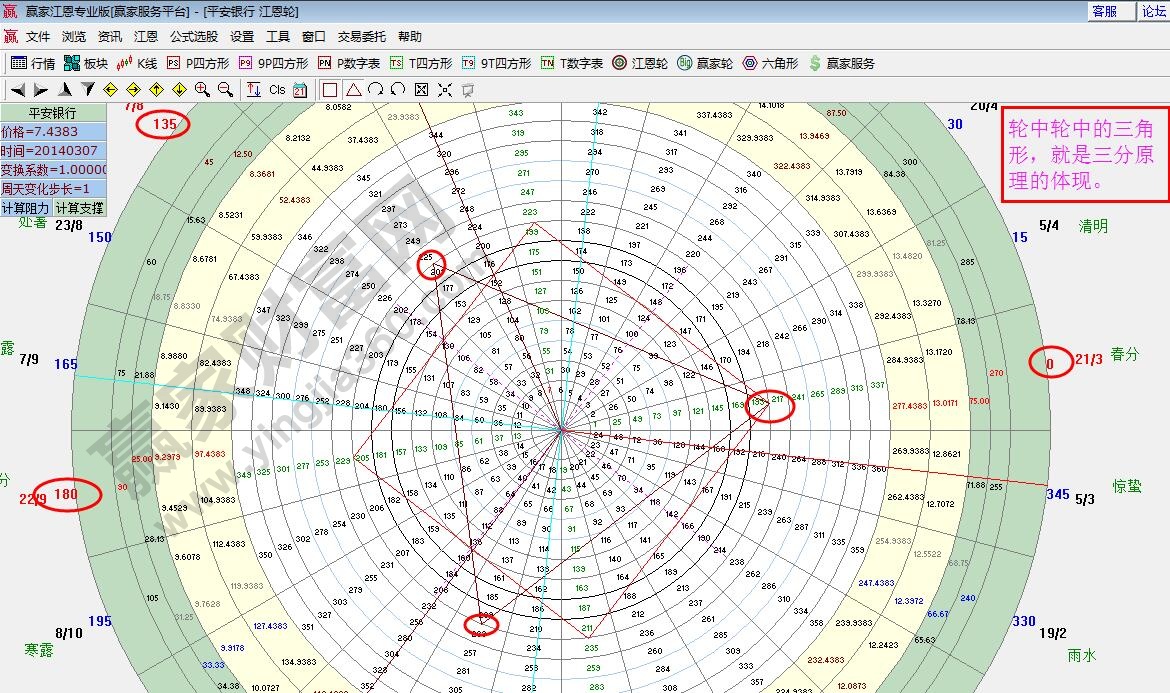Click the Cls clear button
Viewport: 1170px width, 693px height.
tap(277, 89)
